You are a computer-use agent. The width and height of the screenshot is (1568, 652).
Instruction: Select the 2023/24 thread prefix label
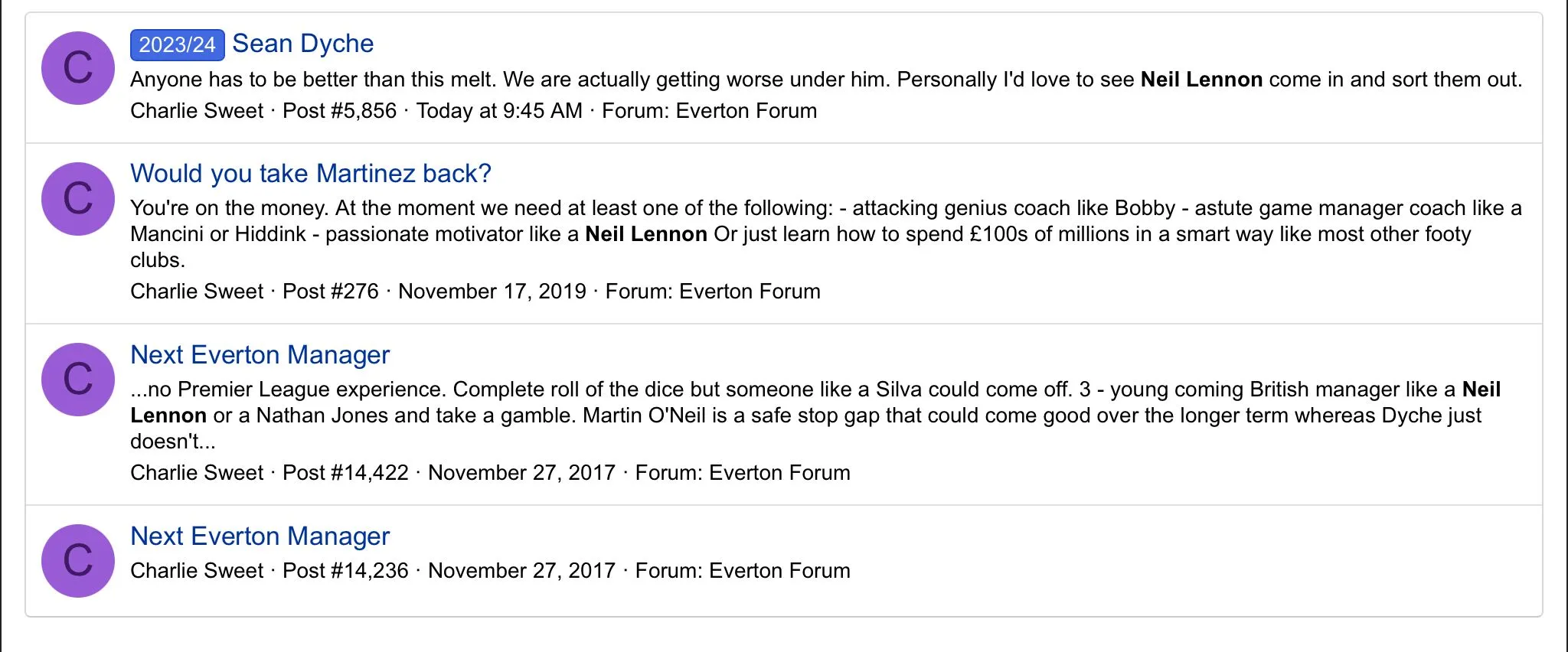point(177,44)
